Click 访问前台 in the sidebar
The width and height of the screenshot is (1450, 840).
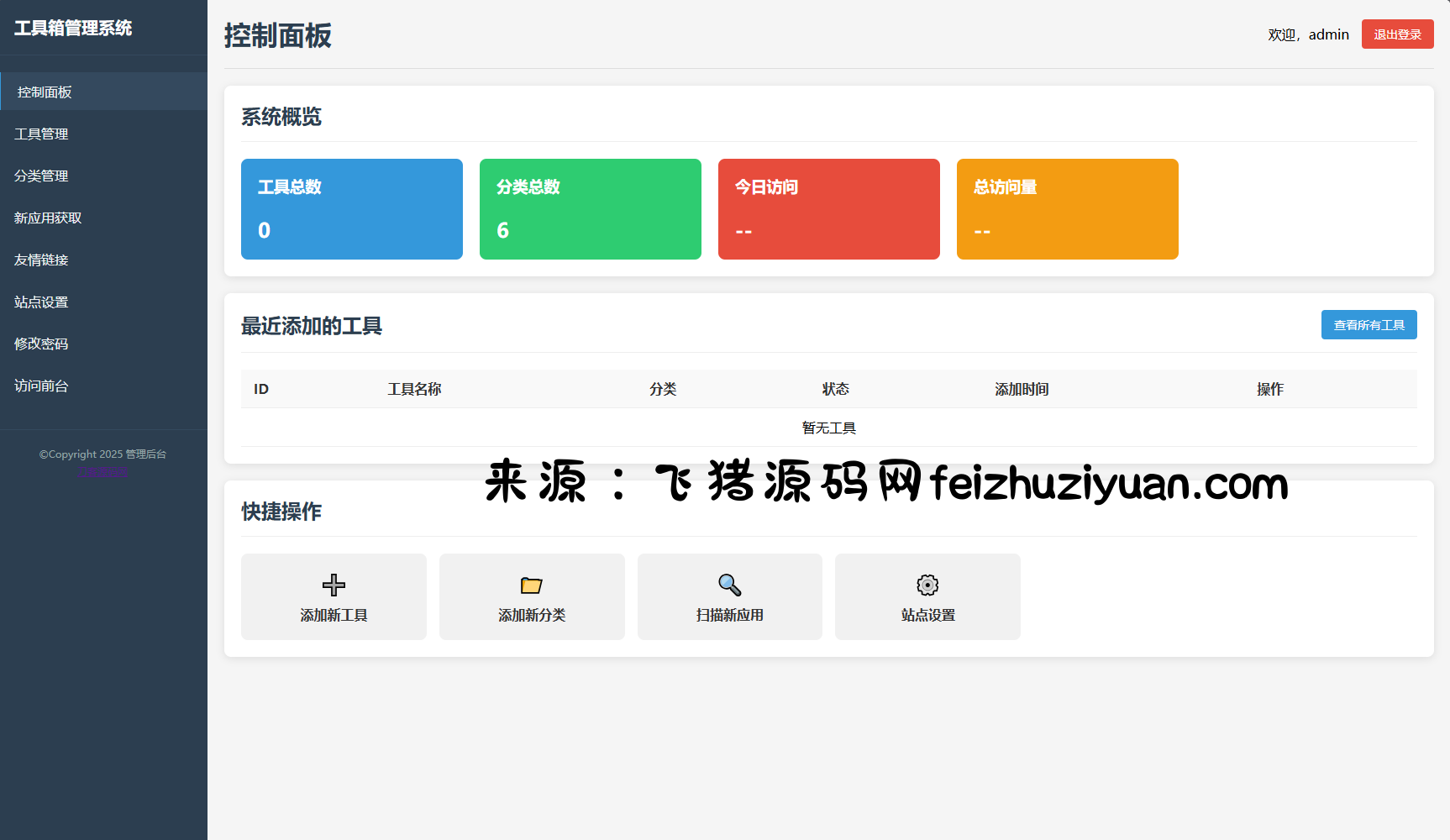[x=42, y=386]
